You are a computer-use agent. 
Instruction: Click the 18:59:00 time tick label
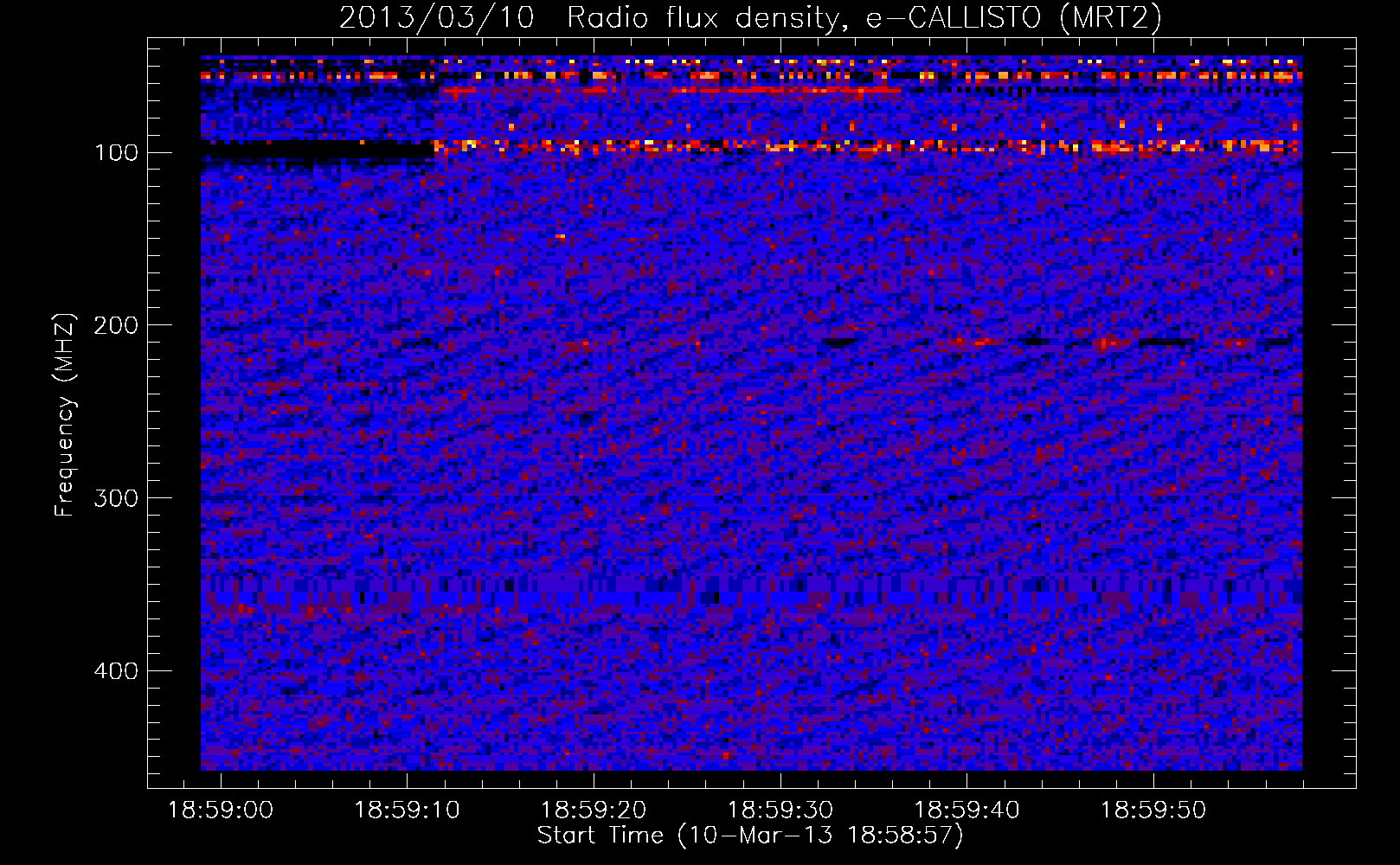pos(220,811)
